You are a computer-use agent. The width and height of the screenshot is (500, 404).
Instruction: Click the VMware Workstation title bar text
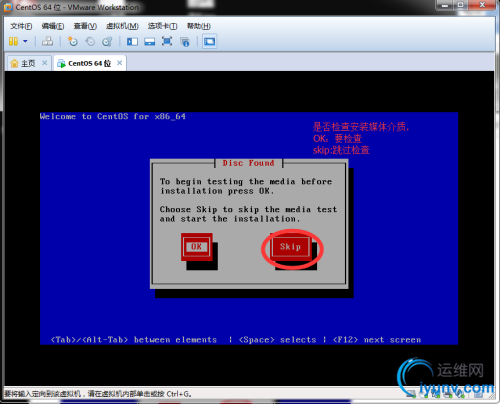(77, 7)
